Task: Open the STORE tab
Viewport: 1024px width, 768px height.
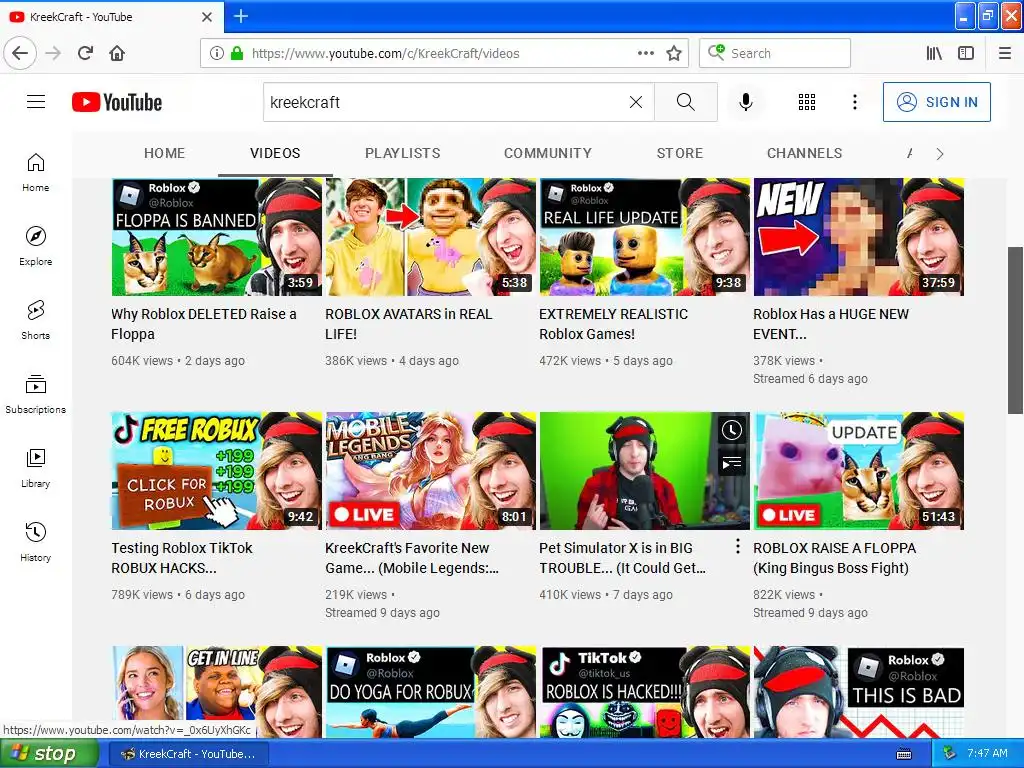Action: click(680, 153)
